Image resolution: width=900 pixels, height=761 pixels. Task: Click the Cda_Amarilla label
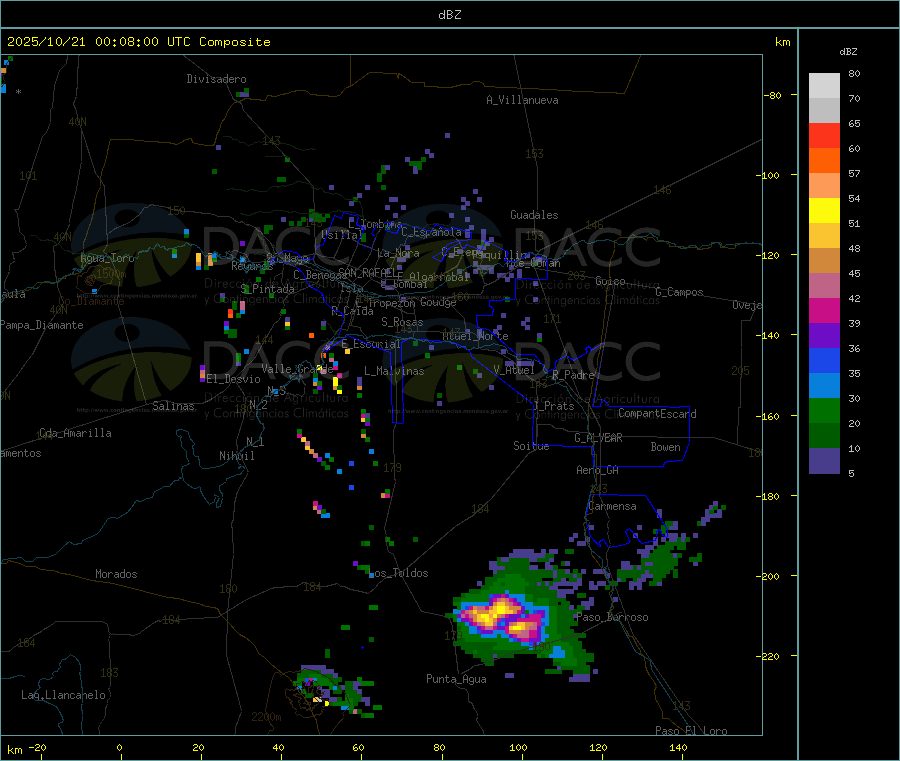click(75, 433)
